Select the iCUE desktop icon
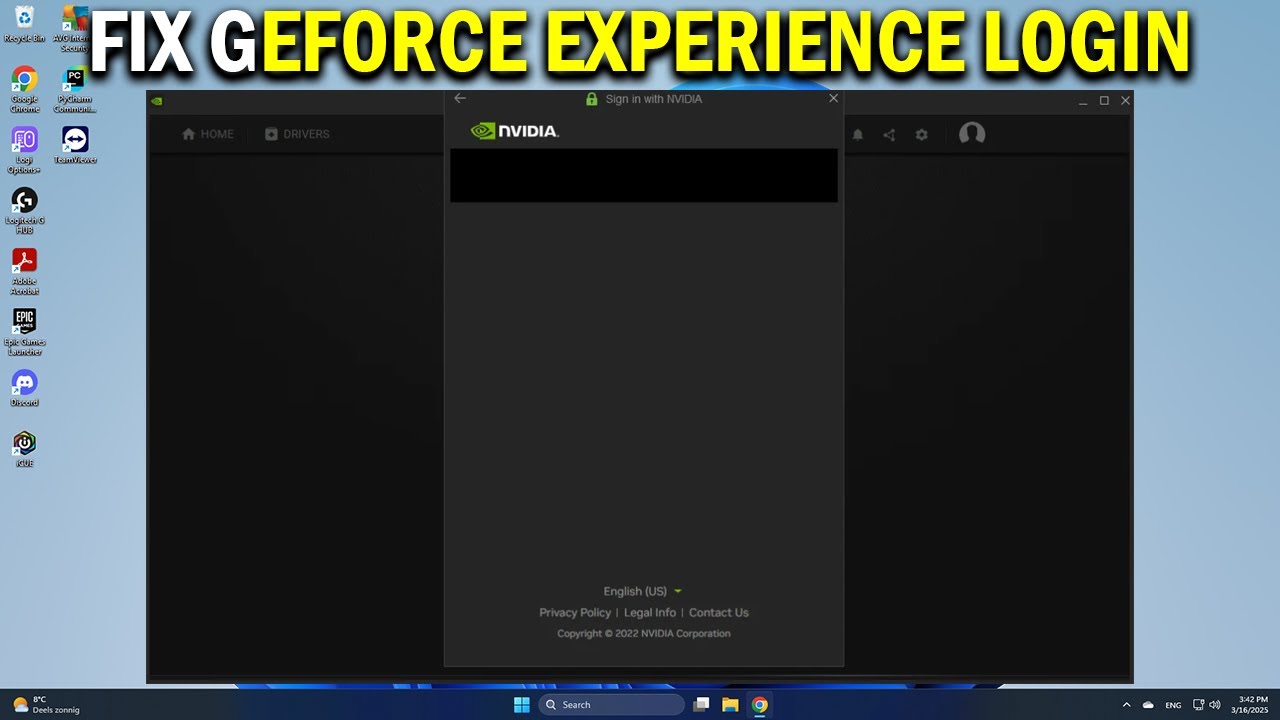The image size is (1280, 720). [x=24, y=449]
